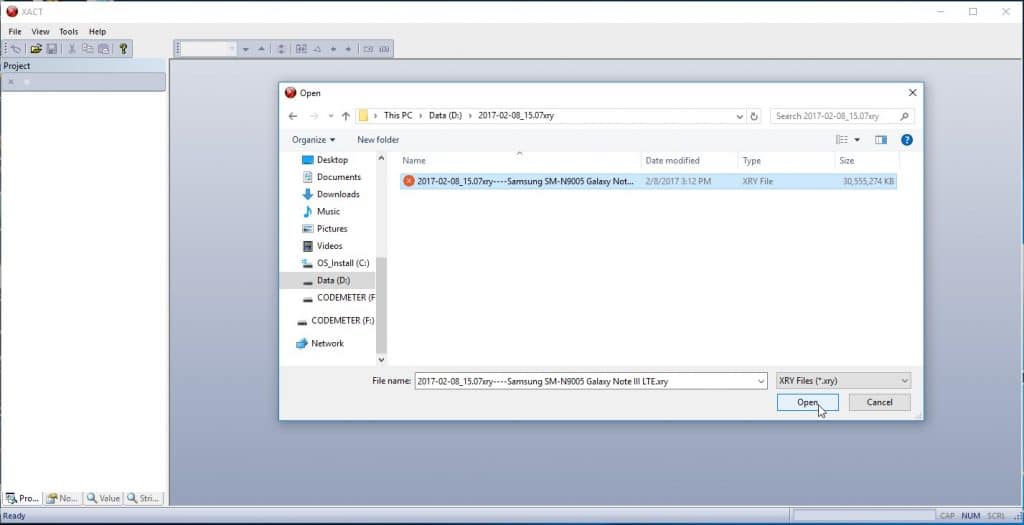Image resolution: width=1024 pixels, height=525 pixels.
Task: Select Network in the navigation pane
Action: click(320, 343)
